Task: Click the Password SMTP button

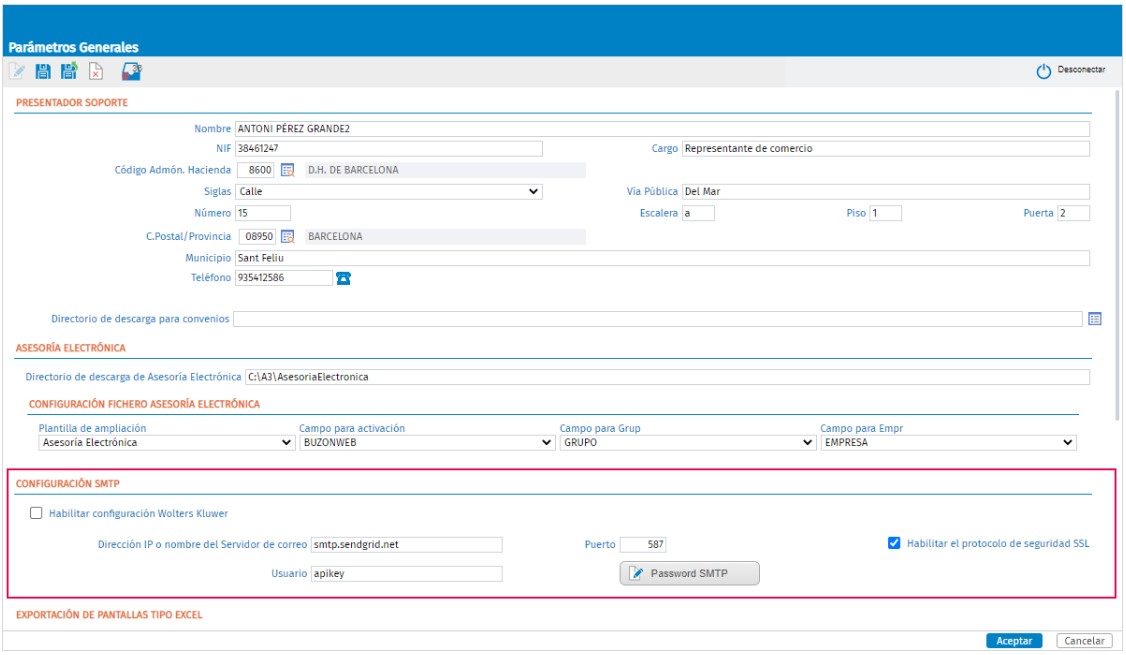Action: (689, 573)
